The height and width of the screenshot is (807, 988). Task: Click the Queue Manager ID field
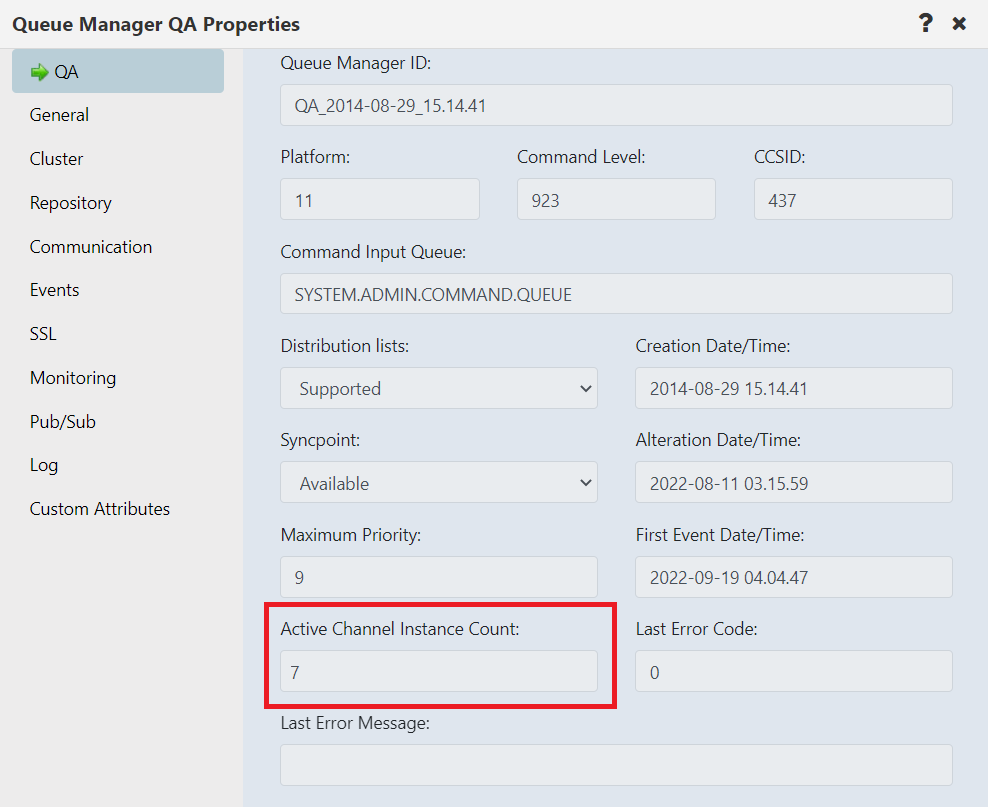coord(616,105)
